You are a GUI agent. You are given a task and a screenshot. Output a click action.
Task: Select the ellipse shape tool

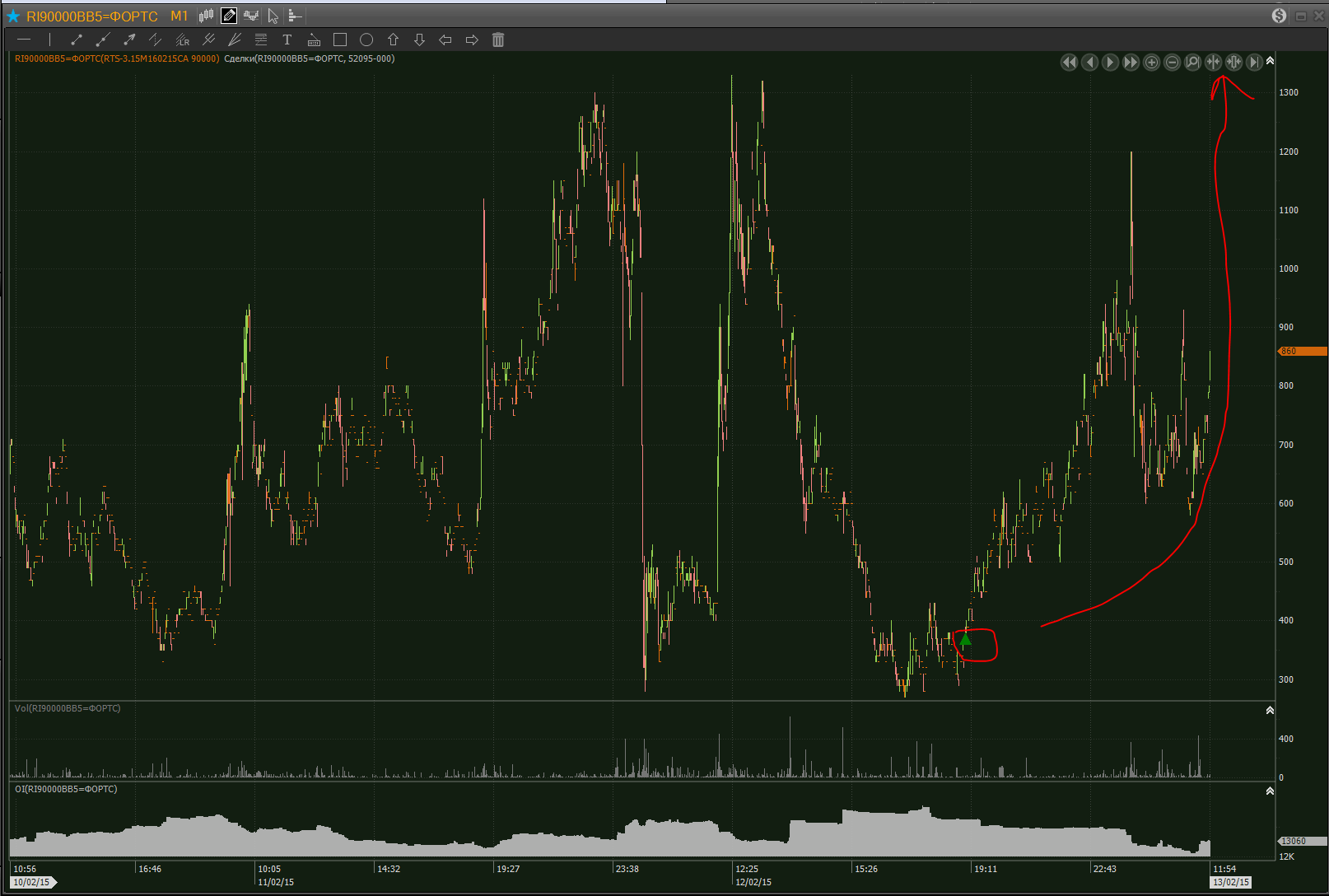[366, 40]
